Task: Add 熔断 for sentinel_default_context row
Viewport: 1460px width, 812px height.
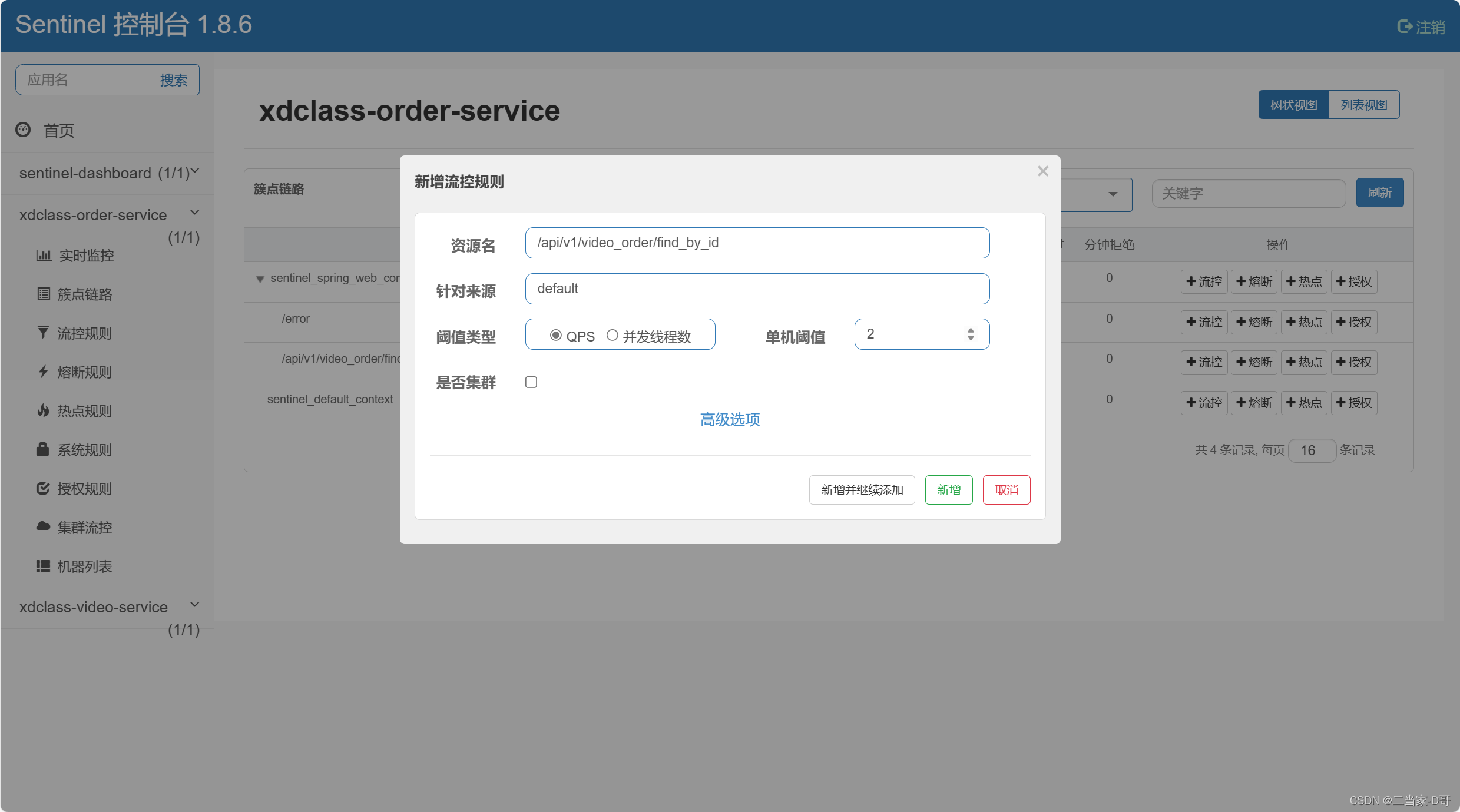Action: pyautogui.click(x=1254, y=403)
